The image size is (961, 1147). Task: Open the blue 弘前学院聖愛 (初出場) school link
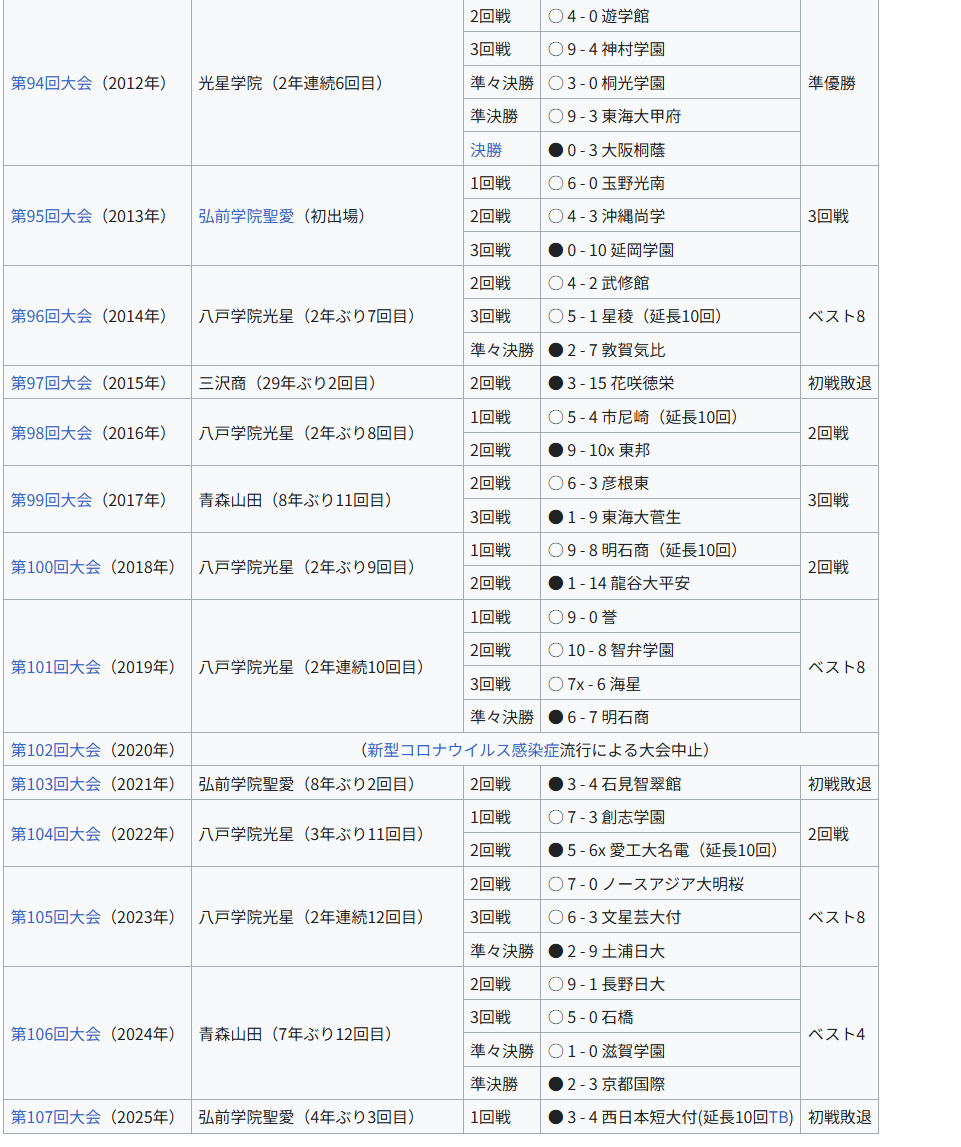point(246,216)
